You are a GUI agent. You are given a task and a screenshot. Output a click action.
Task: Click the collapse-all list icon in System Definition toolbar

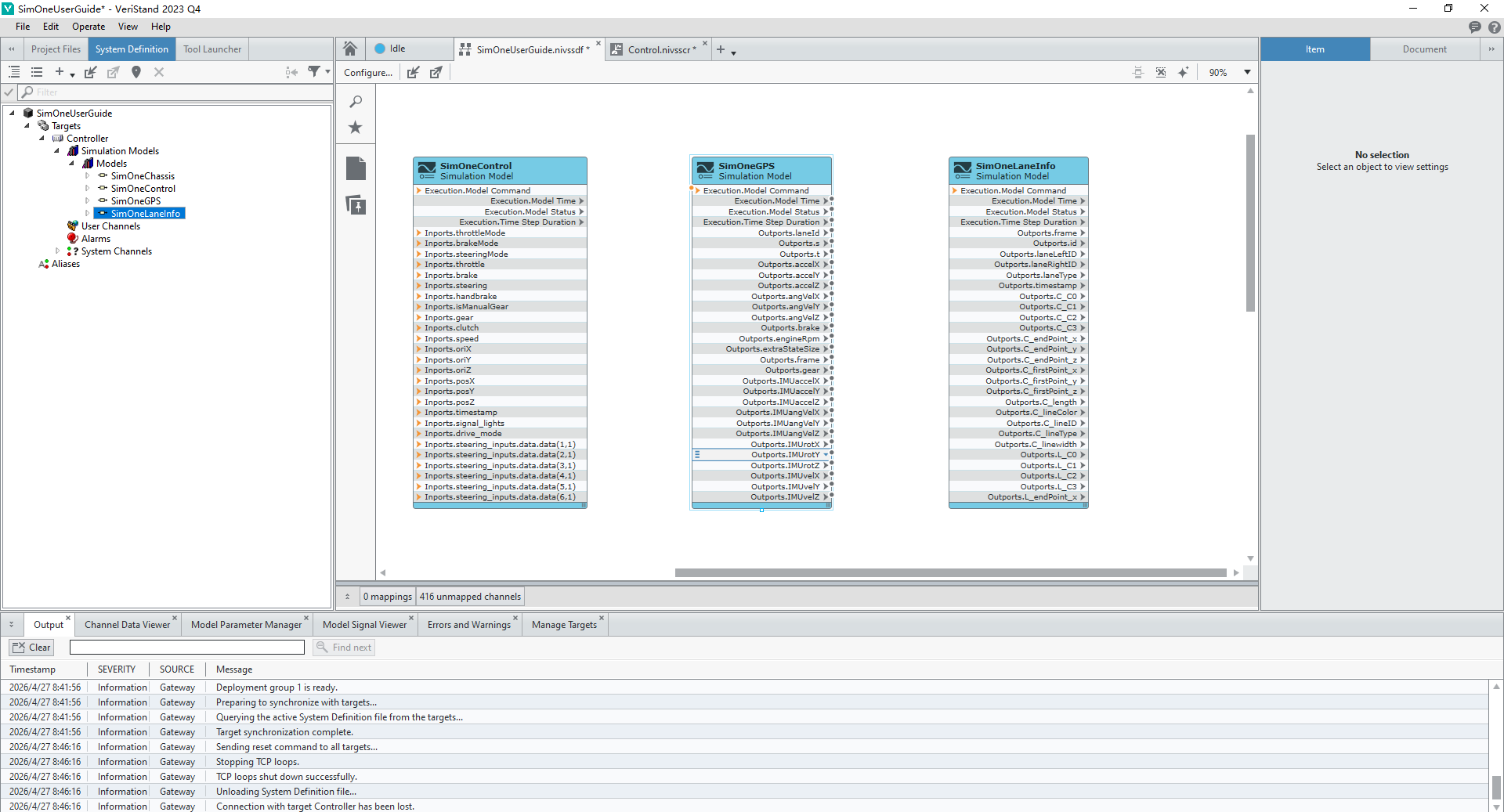(x=37, y=72)
